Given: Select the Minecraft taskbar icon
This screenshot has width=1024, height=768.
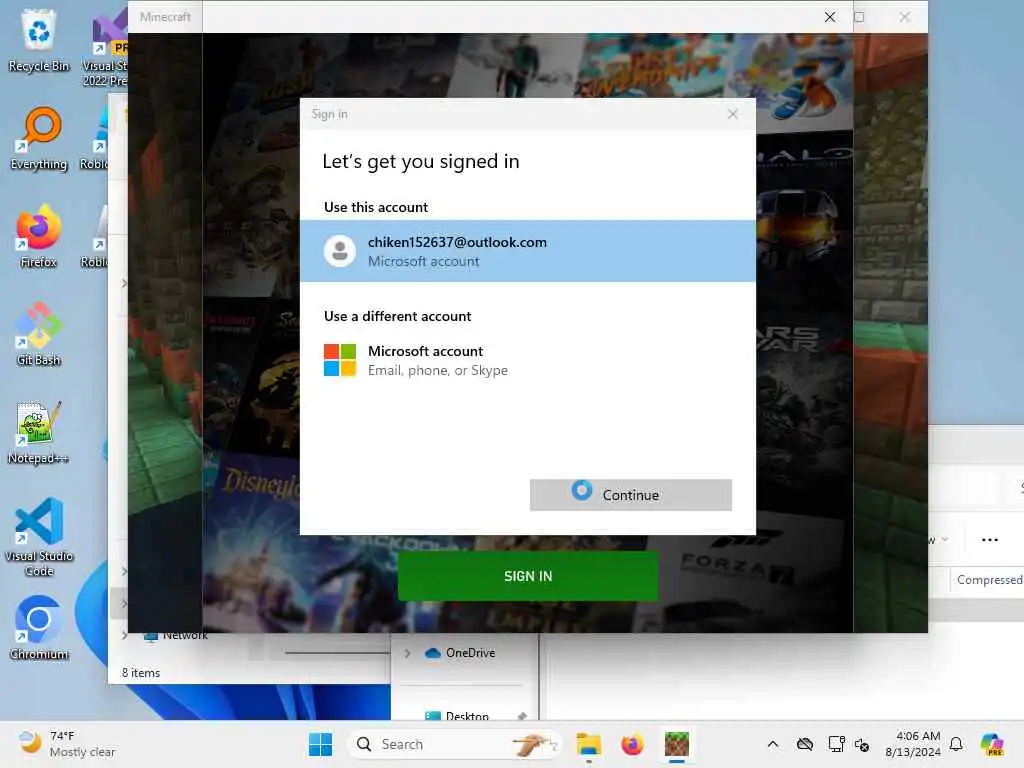Looking at the screenshot, I should 677,744.
